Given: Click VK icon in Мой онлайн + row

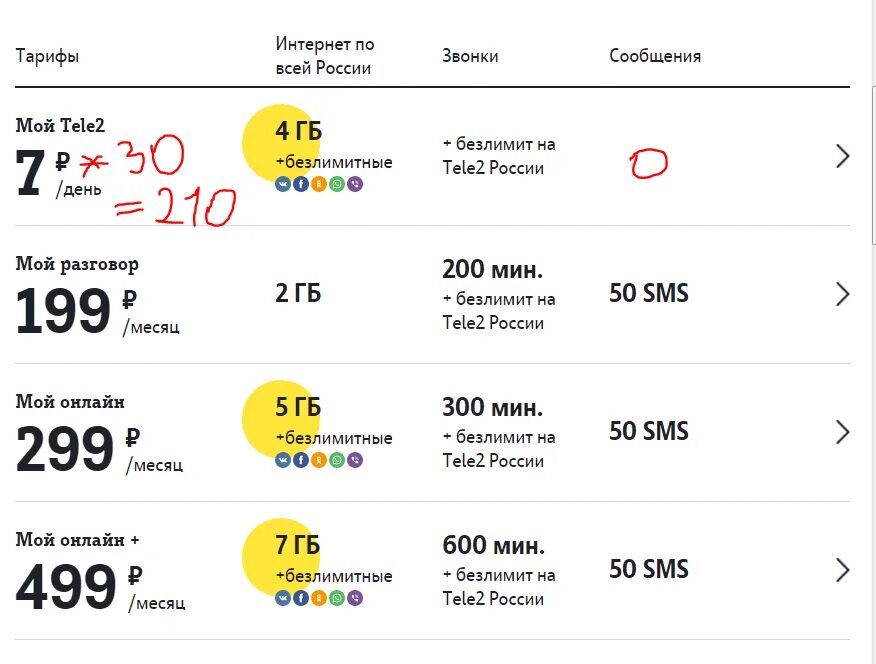Looking at the screenshot, I should [283, 598].
